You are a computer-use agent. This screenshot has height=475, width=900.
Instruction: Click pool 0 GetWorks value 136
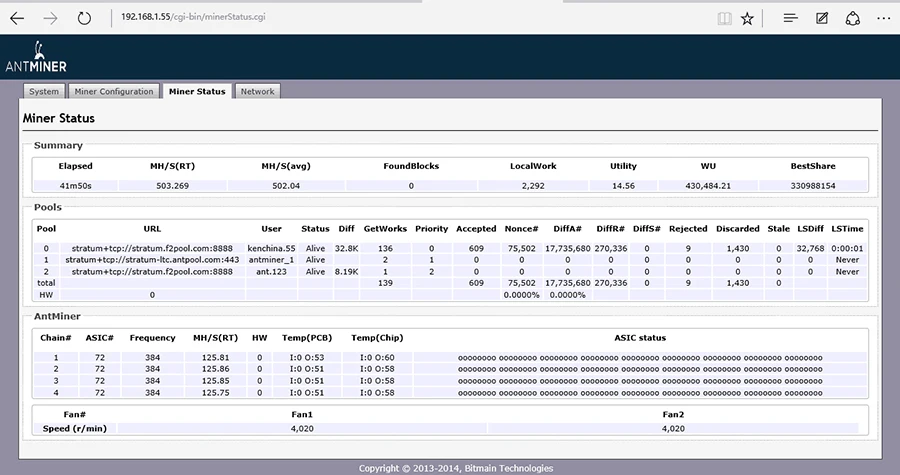[x=385, y=248]
